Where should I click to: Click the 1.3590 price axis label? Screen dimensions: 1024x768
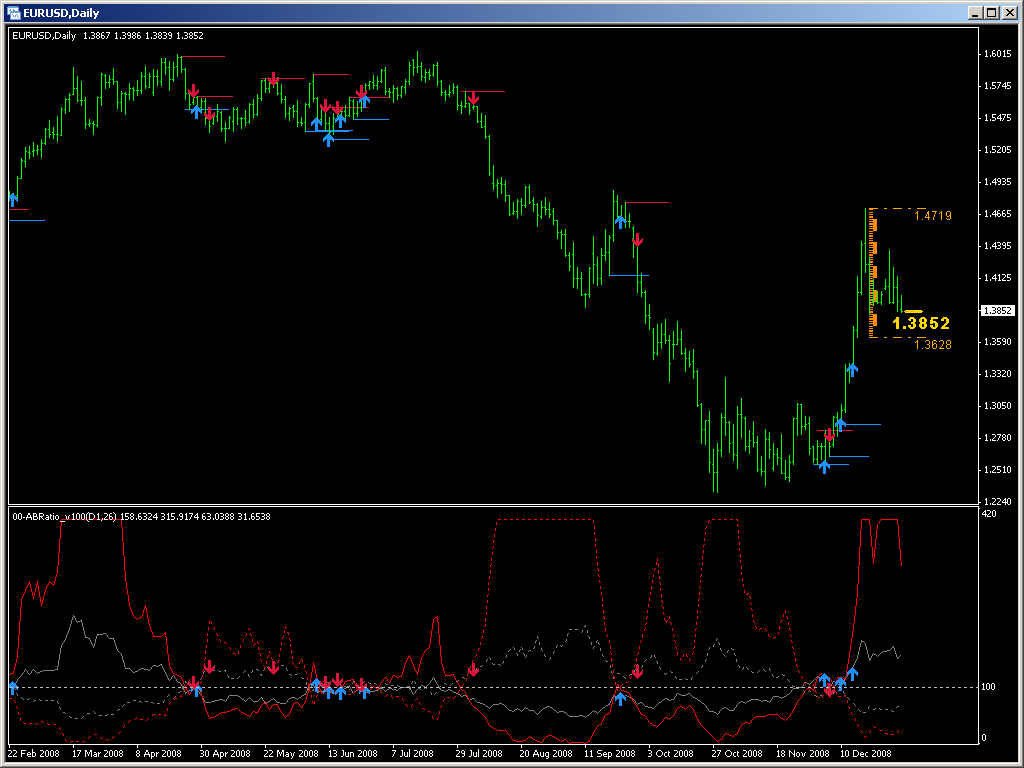click(998, 342)
